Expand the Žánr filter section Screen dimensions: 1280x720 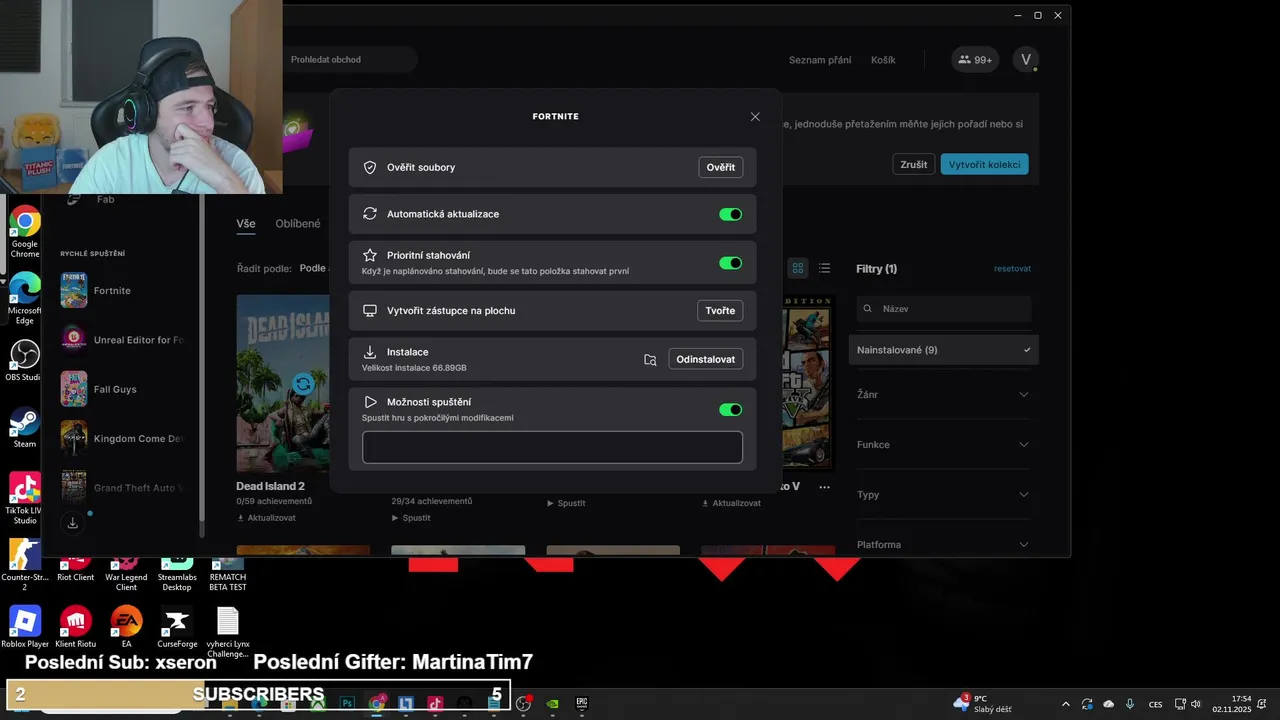click(944, 395)
